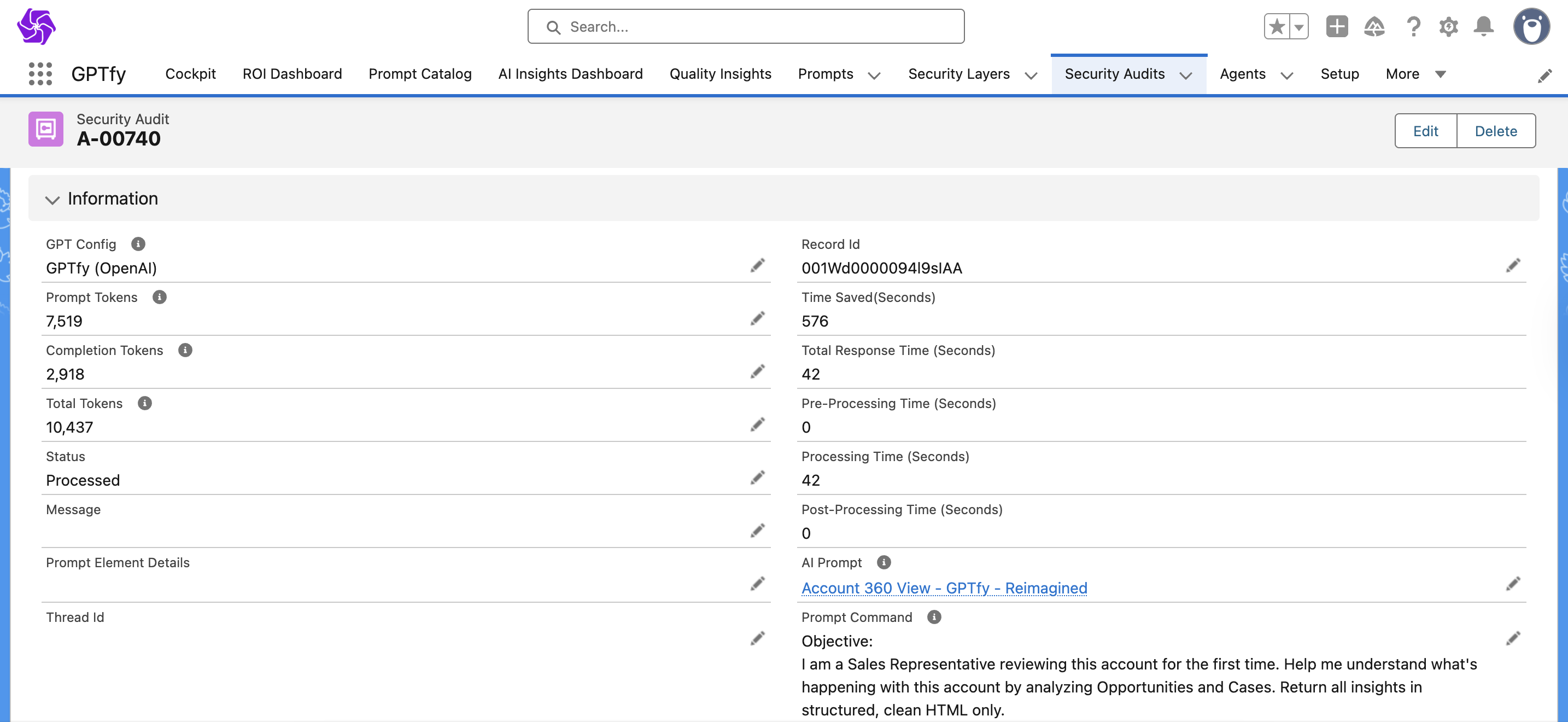The height and width of the screenshot is (722, 1568).
Task: Click the Prompt Command info icon
Action: [x=934, y=618]
